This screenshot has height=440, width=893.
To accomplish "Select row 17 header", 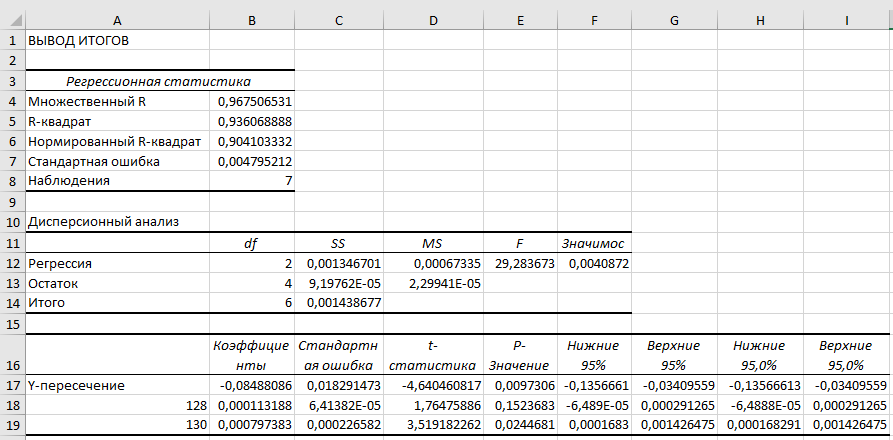I will click(12, 385).
